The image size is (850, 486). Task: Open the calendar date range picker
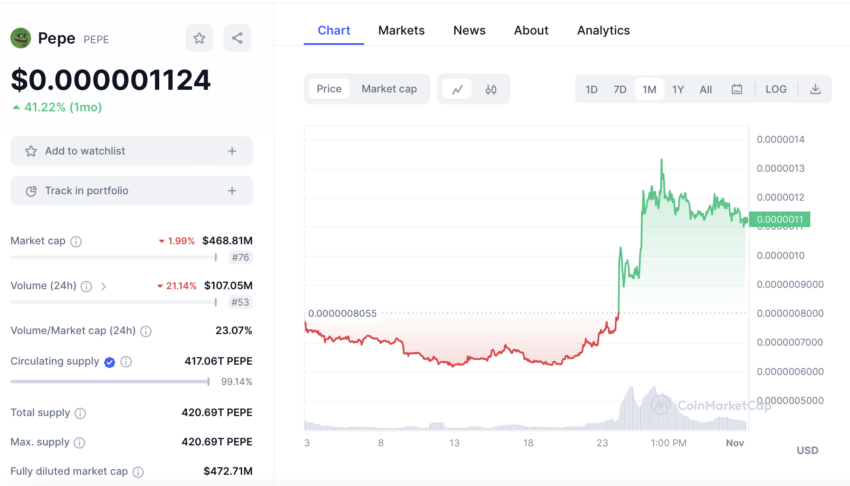point(737,89)
